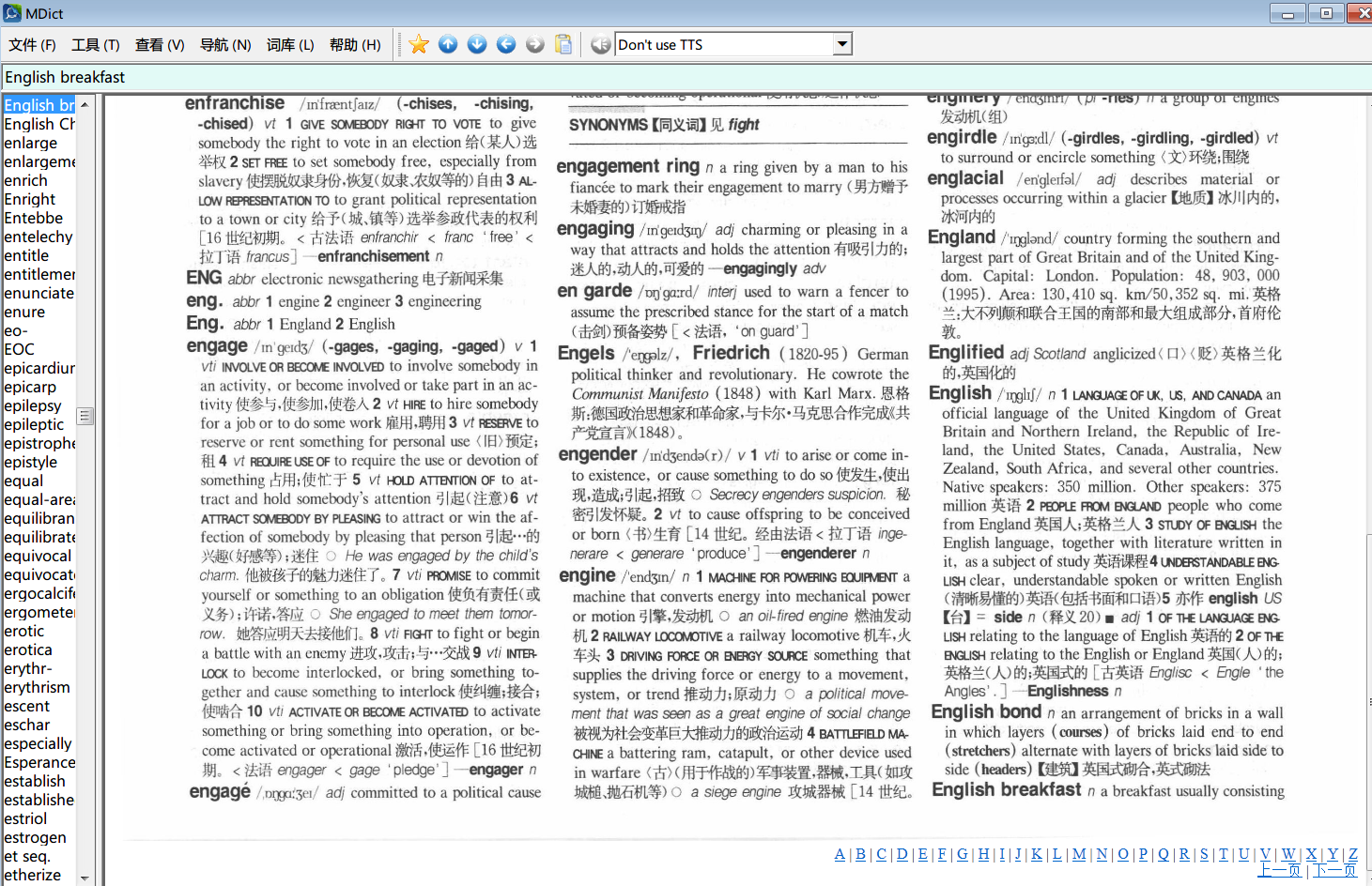Select "epicarp" in the word list
1372x886 pixels.
click(30, 387)
